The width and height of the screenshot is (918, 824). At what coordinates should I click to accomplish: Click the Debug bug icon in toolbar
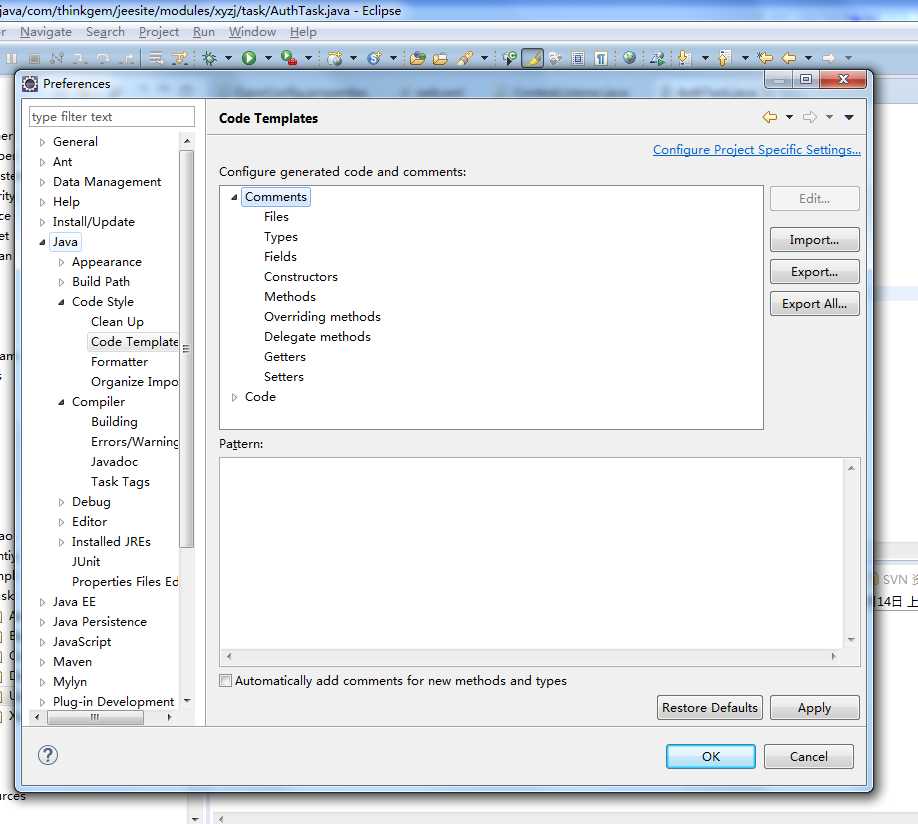pyautogui.click(x=209, y=57)
